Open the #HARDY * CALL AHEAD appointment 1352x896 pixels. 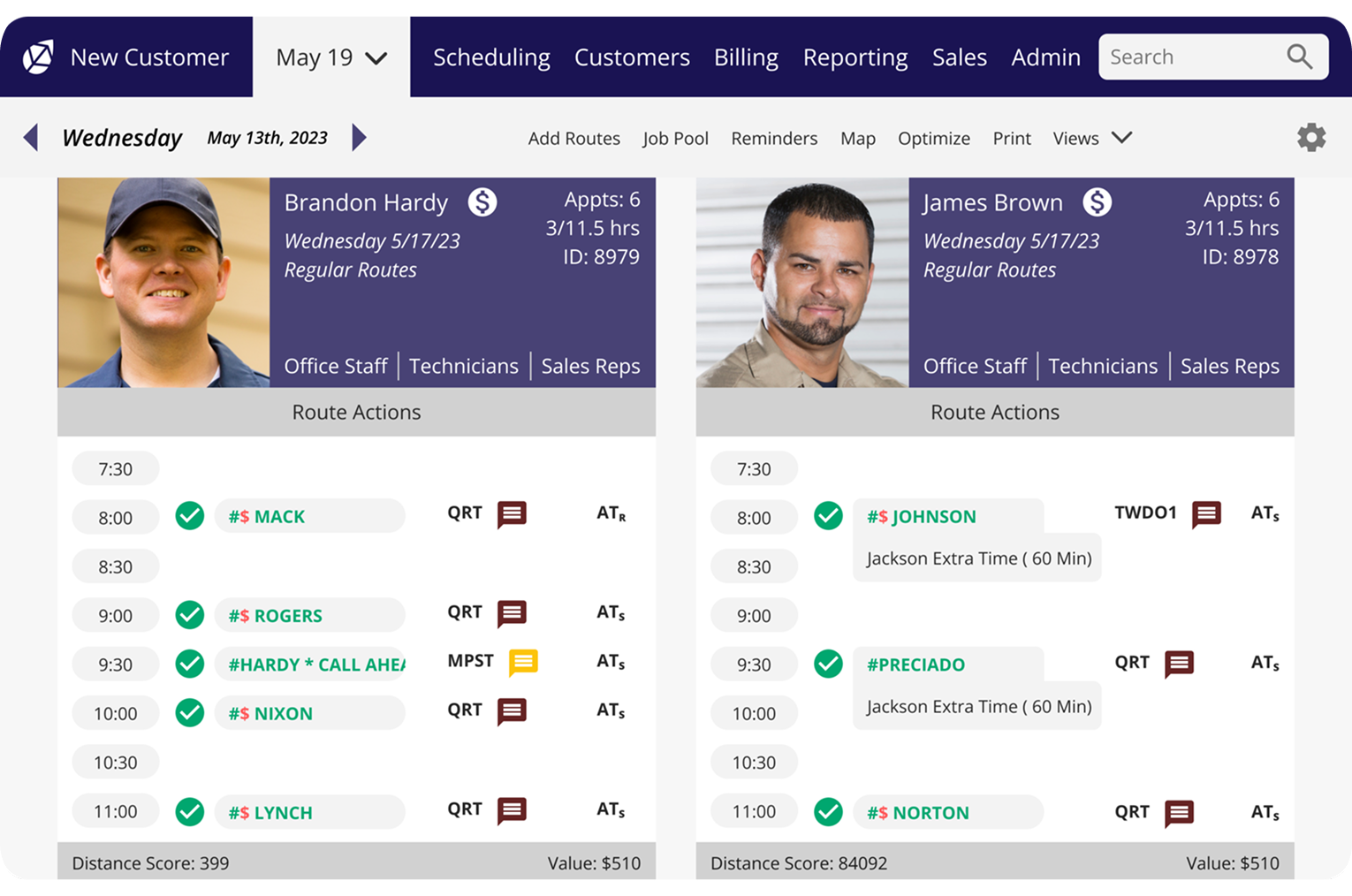tap(310, 664)
